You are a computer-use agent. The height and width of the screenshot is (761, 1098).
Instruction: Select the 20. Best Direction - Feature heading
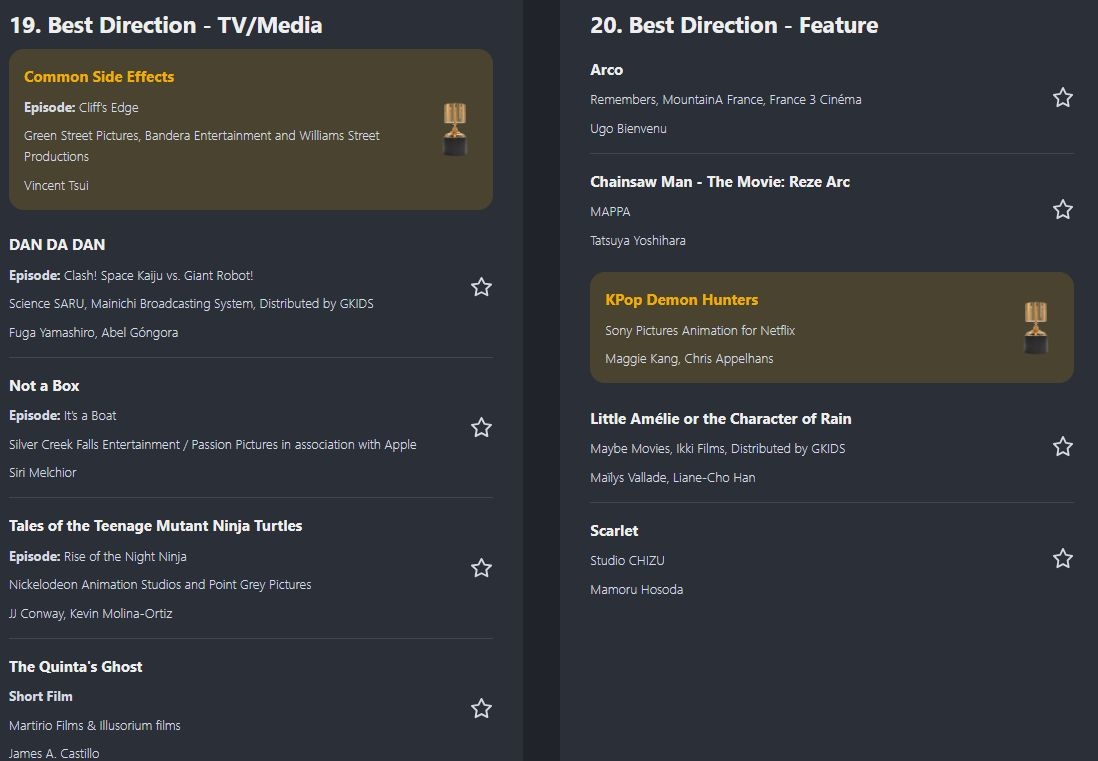(x=734, y=25)
